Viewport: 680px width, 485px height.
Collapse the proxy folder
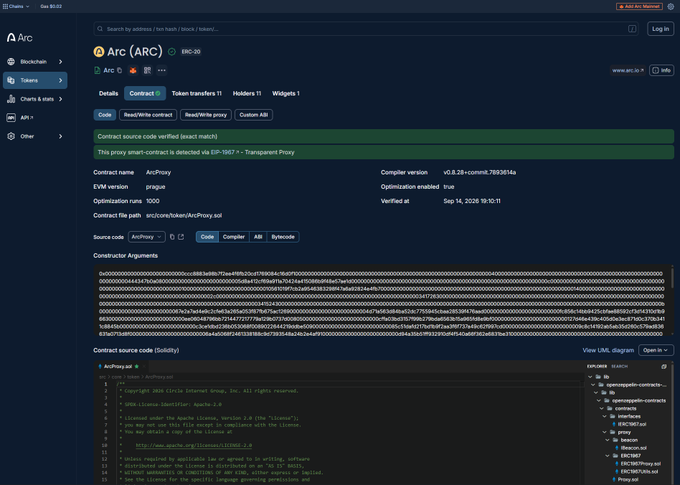point(618,432)
